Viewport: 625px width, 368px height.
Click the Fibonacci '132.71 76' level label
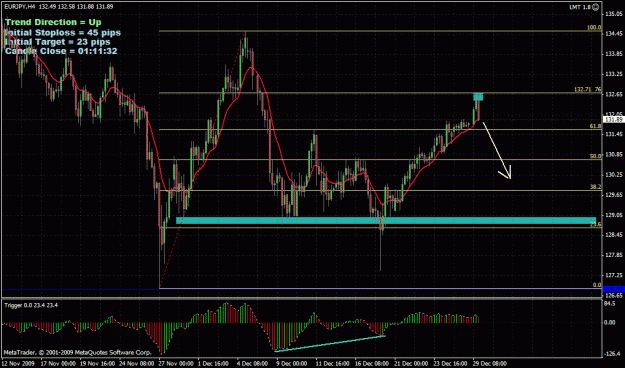point(588,89)
